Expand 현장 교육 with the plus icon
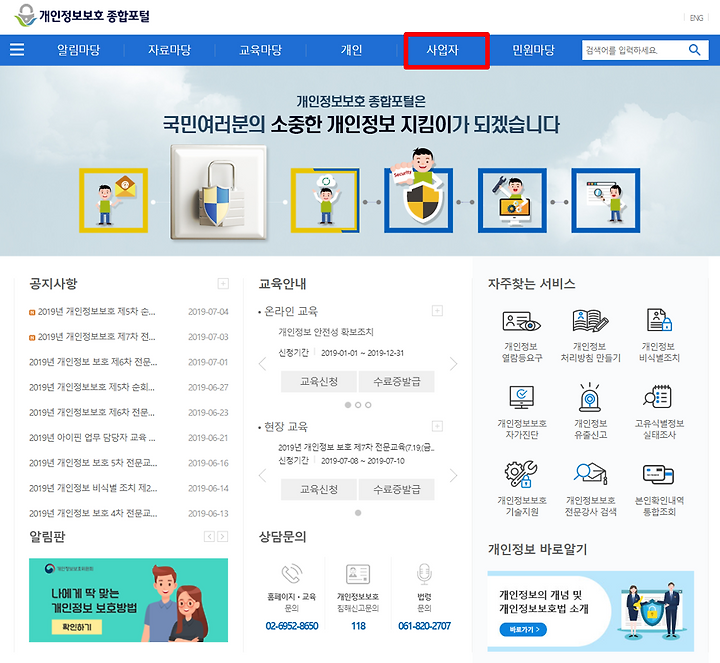 coord(438,427)
